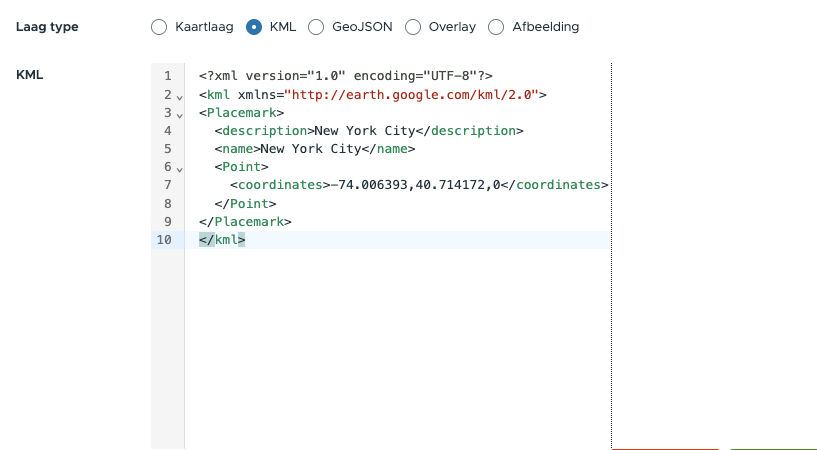Click New York City text inside name tag
This screenshot has height=450, width=817.
310,149
